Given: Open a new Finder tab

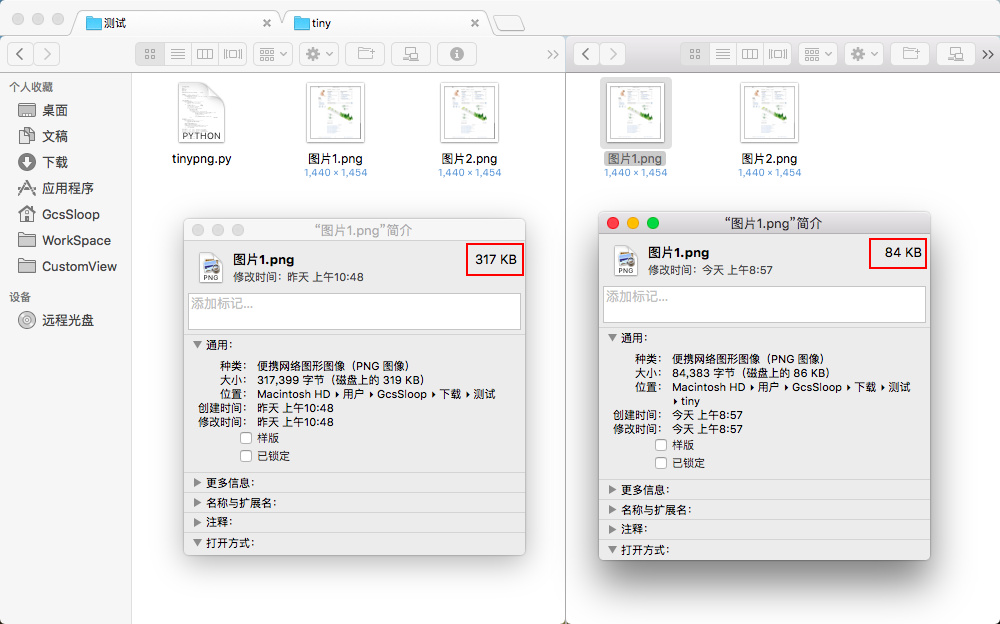Looking at the screenshot, I should coord(509,24).
